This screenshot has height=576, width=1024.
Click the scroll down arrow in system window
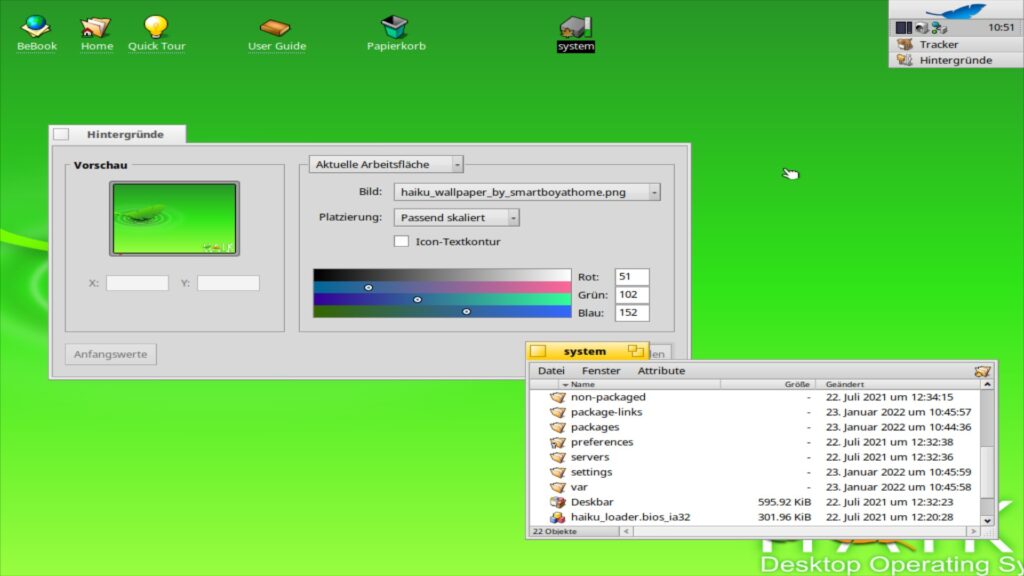[987, 520]
